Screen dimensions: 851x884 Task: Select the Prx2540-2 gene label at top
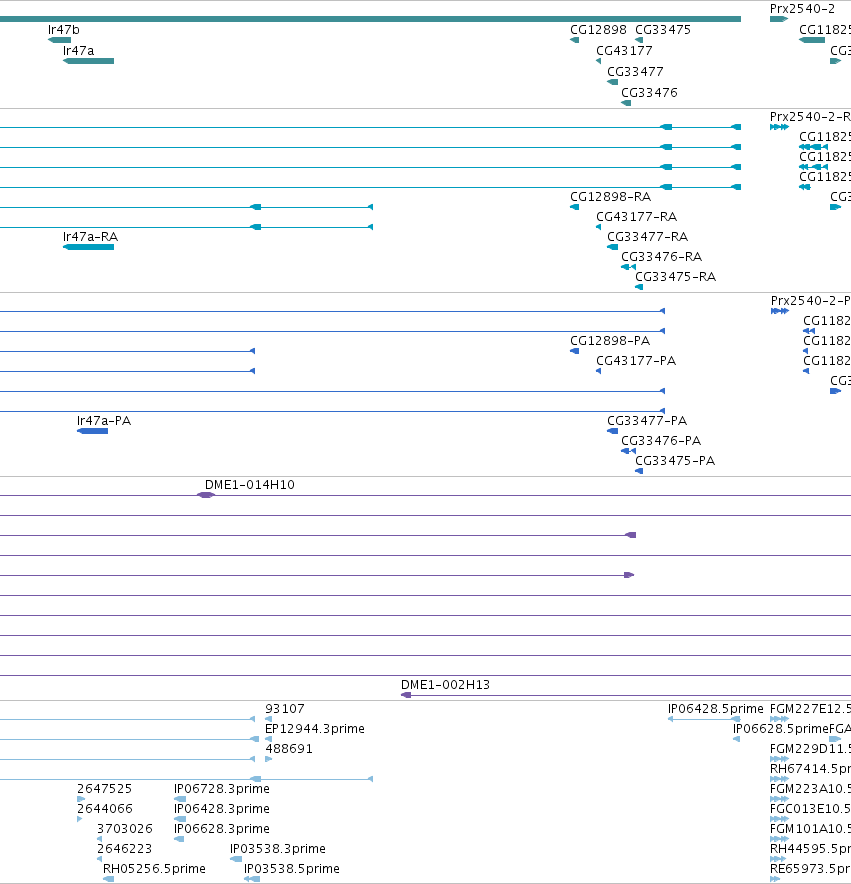point(802,9)
